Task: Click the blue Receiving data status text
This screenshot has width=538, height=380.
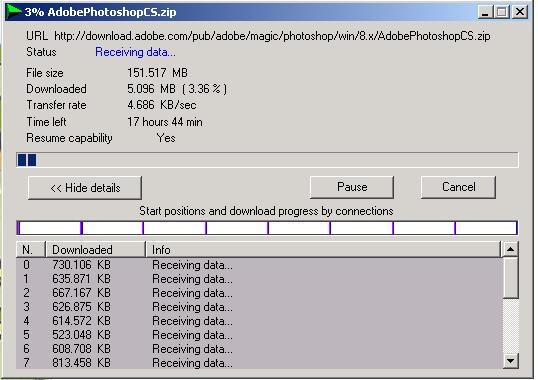Action: tap(135, 52)
